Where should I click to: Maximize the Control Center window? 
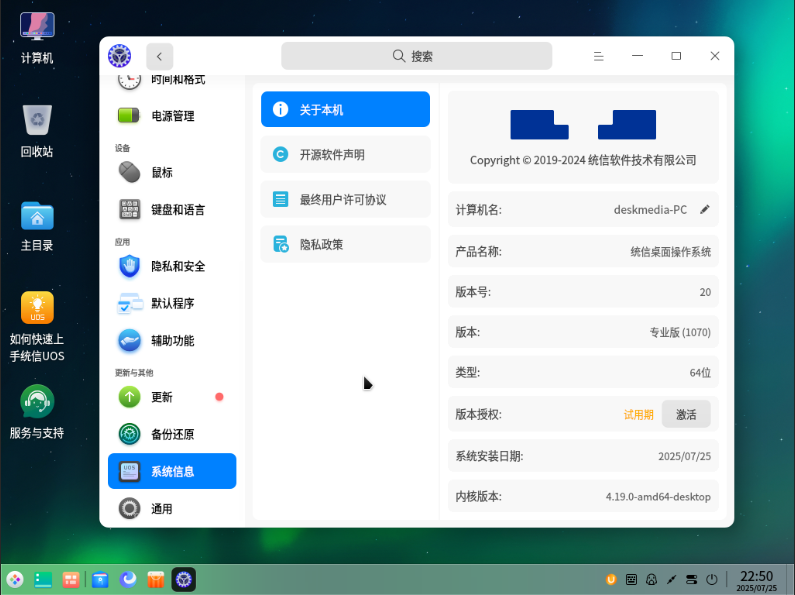click(x=676, y=56)
